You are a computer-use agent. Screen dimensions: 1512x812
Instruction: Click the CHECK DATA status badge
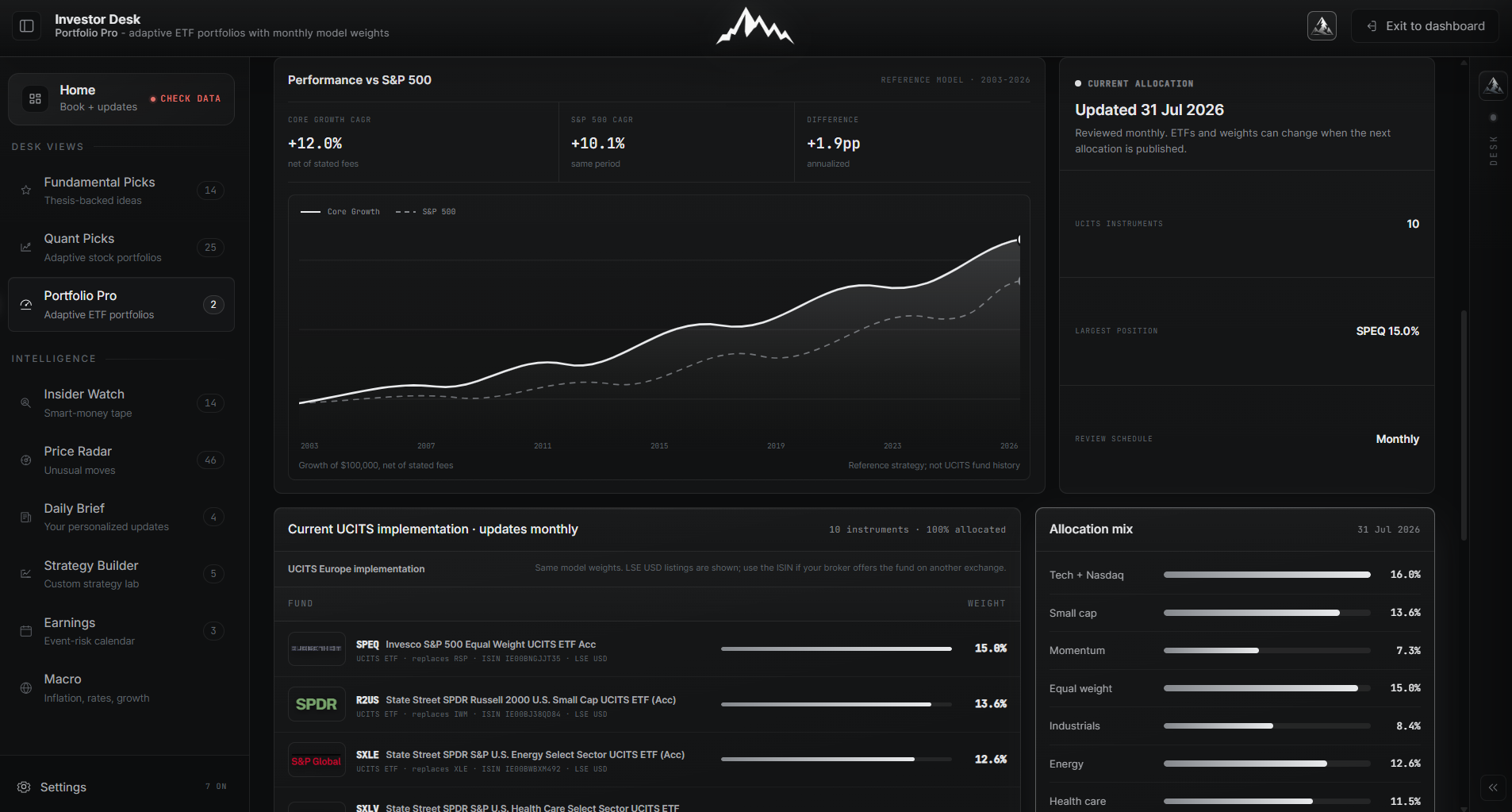point(186,99)
